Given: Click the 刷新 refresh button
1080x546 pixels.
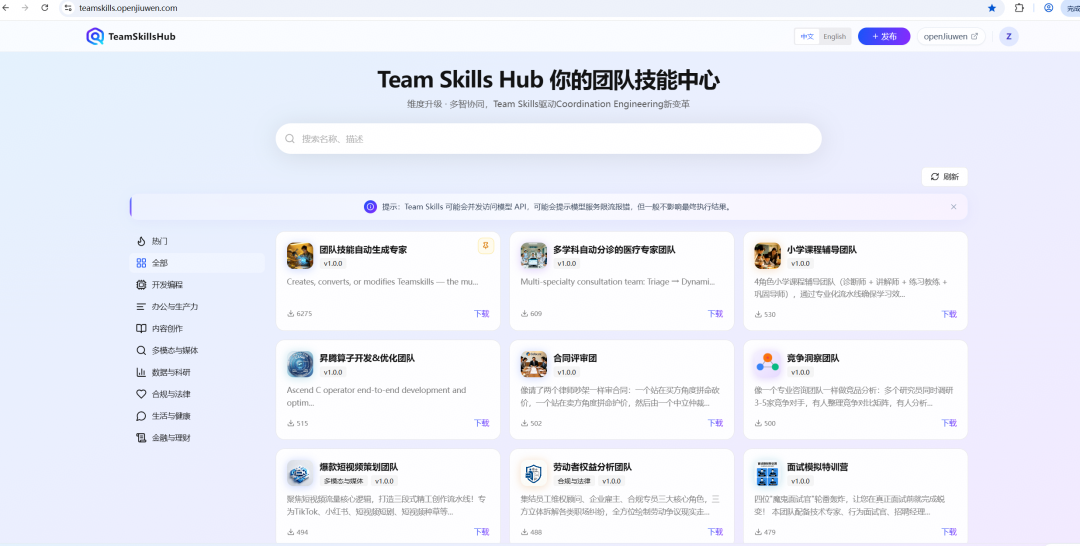Looking at the screenshot, I should tap(944, 176).
